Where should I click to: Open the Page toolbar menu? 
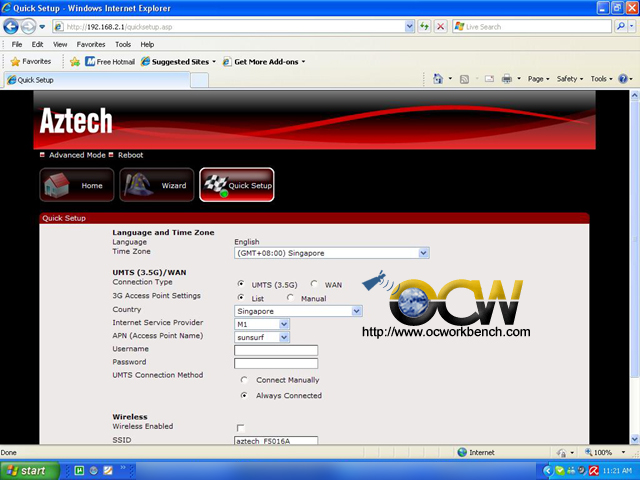(x=538, y=79)
